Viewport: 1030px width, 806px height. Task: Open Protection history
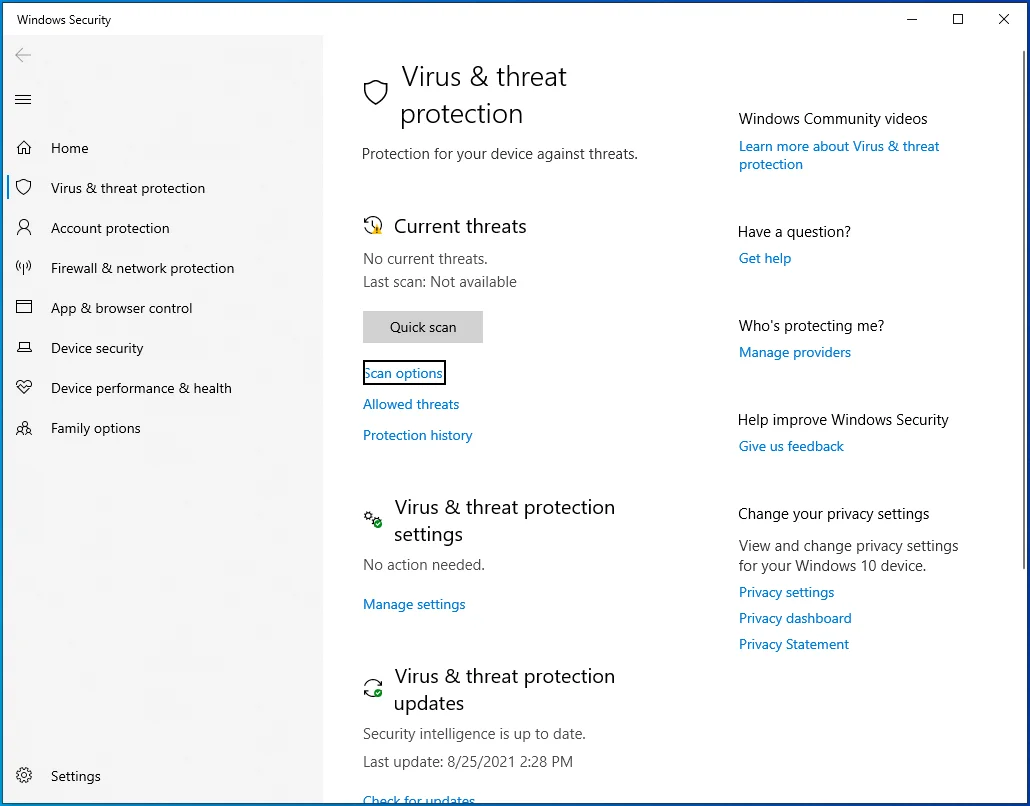tap(418, 436)
